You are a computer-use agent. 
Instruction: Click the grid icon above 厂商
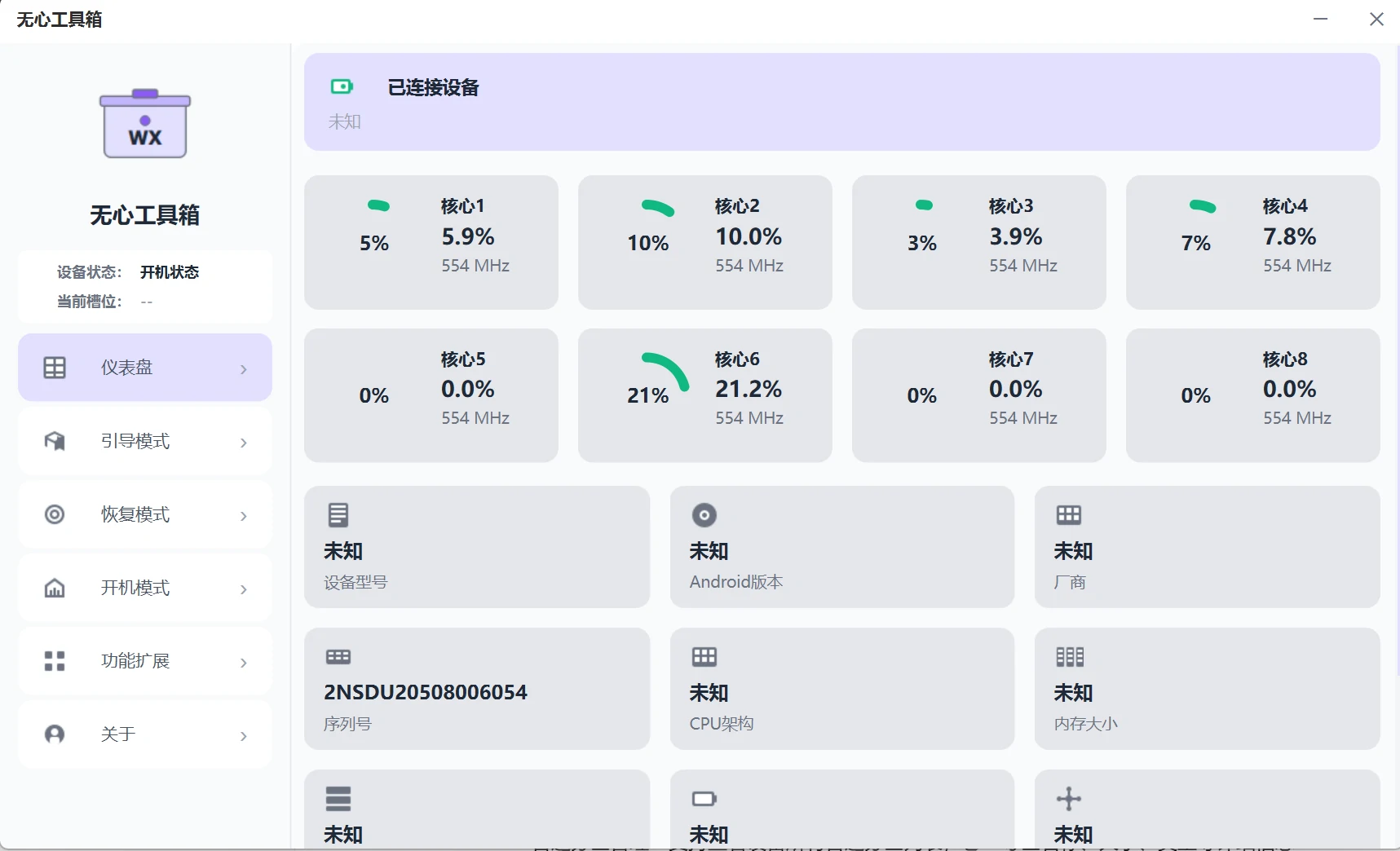[x=1069, y=515]
